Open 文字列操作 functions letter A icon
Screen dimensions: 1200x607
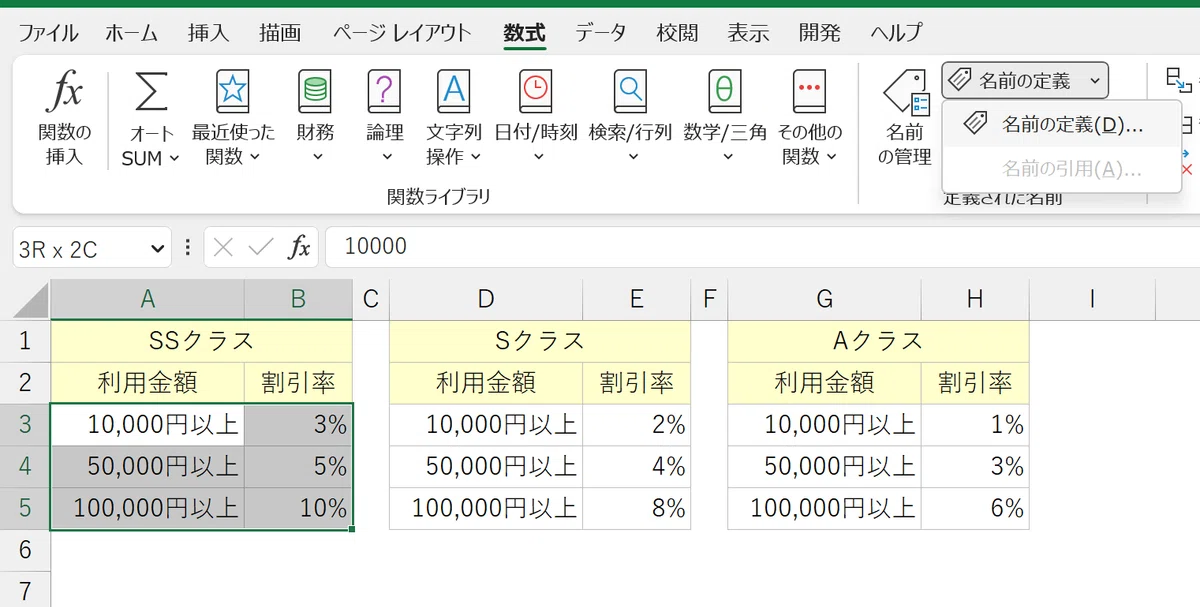click(454, 92)
